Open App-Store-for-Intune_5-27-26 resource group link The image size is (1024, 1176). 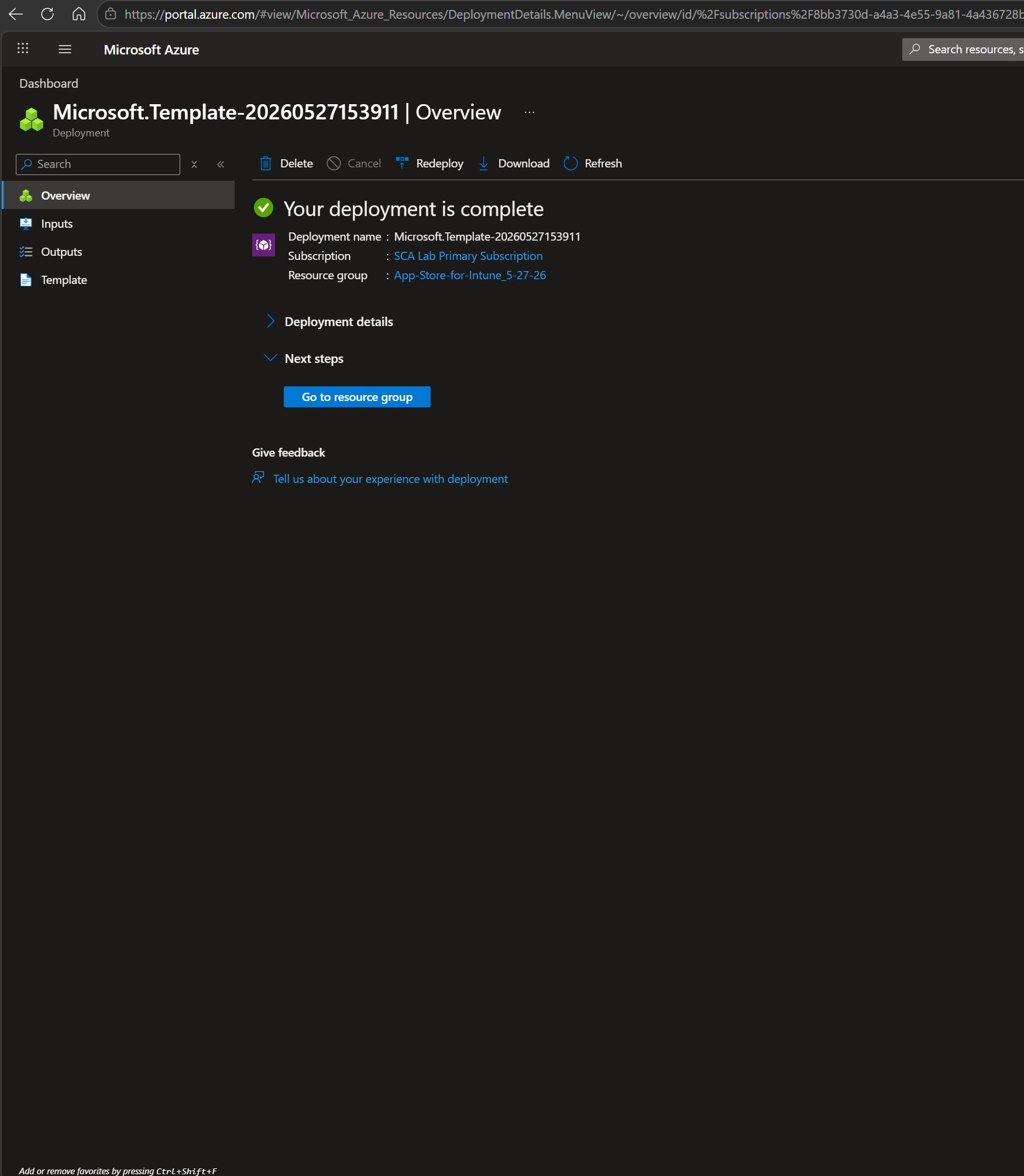[x=470, y=275]
